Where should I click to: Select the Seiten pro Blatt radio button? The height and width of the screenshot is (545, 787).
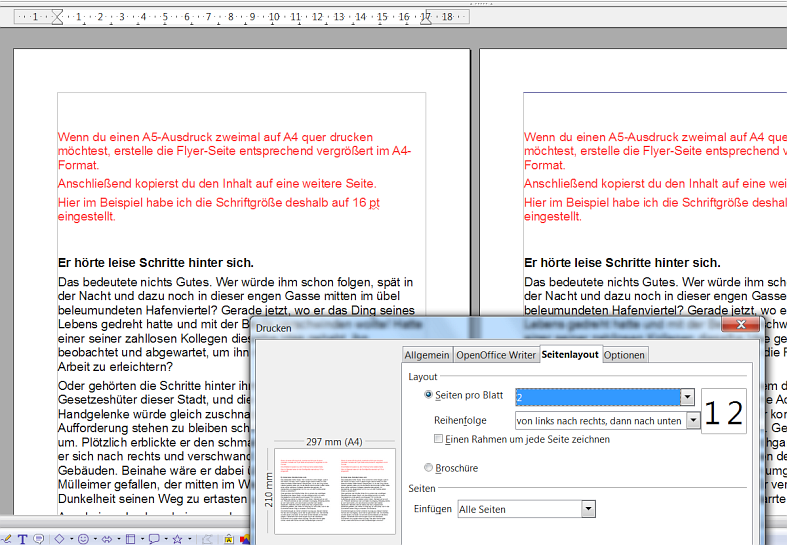(428, 395)
